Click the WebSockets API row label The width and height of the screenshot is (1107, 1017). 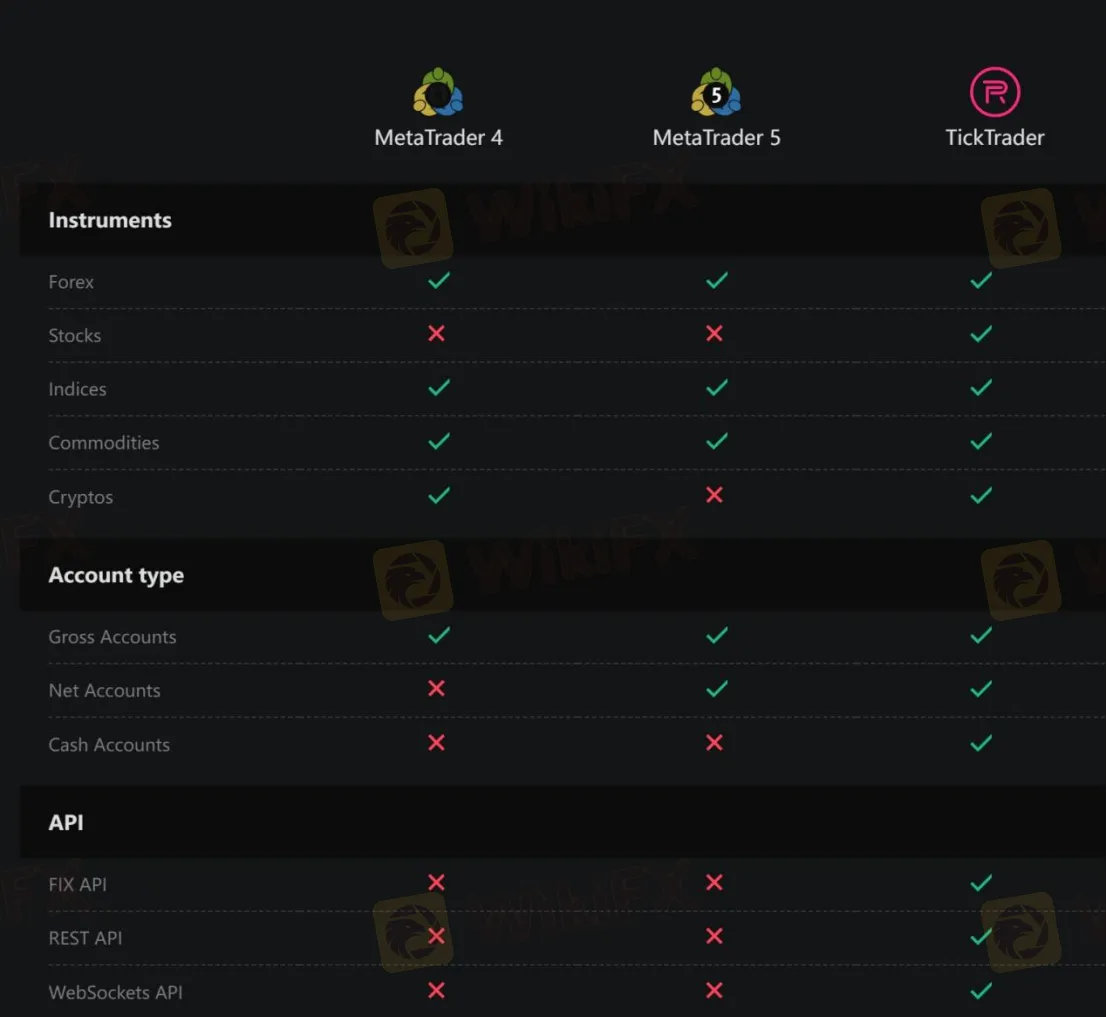(115, 992)
